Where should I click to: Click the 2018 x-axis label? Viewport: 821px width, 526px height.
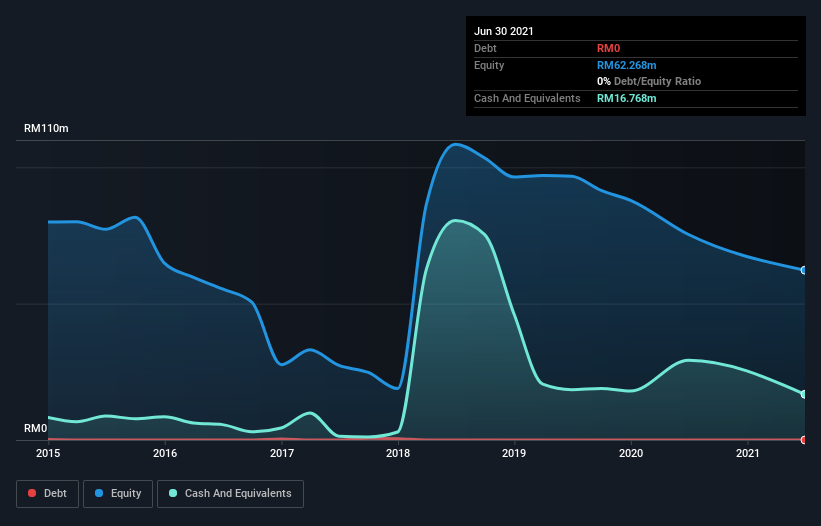398,453
